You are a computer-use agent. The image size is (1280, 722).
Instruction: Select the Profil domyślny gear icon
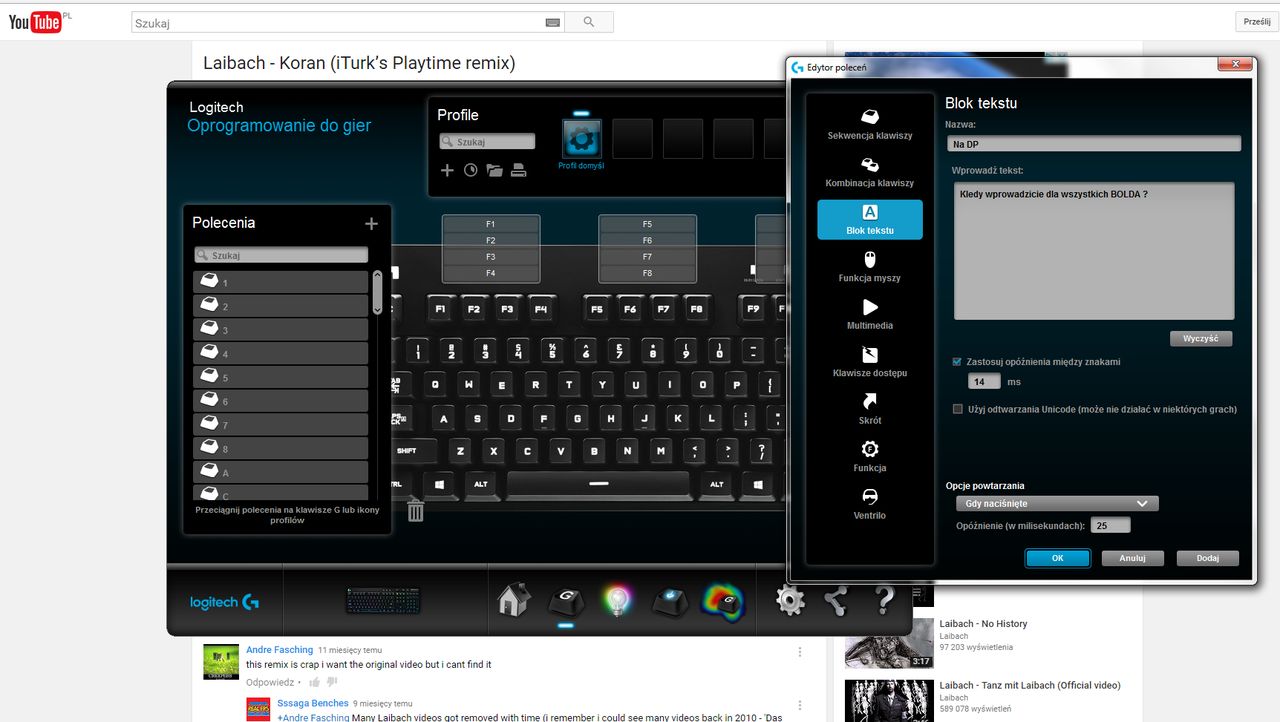coord(581,139)
